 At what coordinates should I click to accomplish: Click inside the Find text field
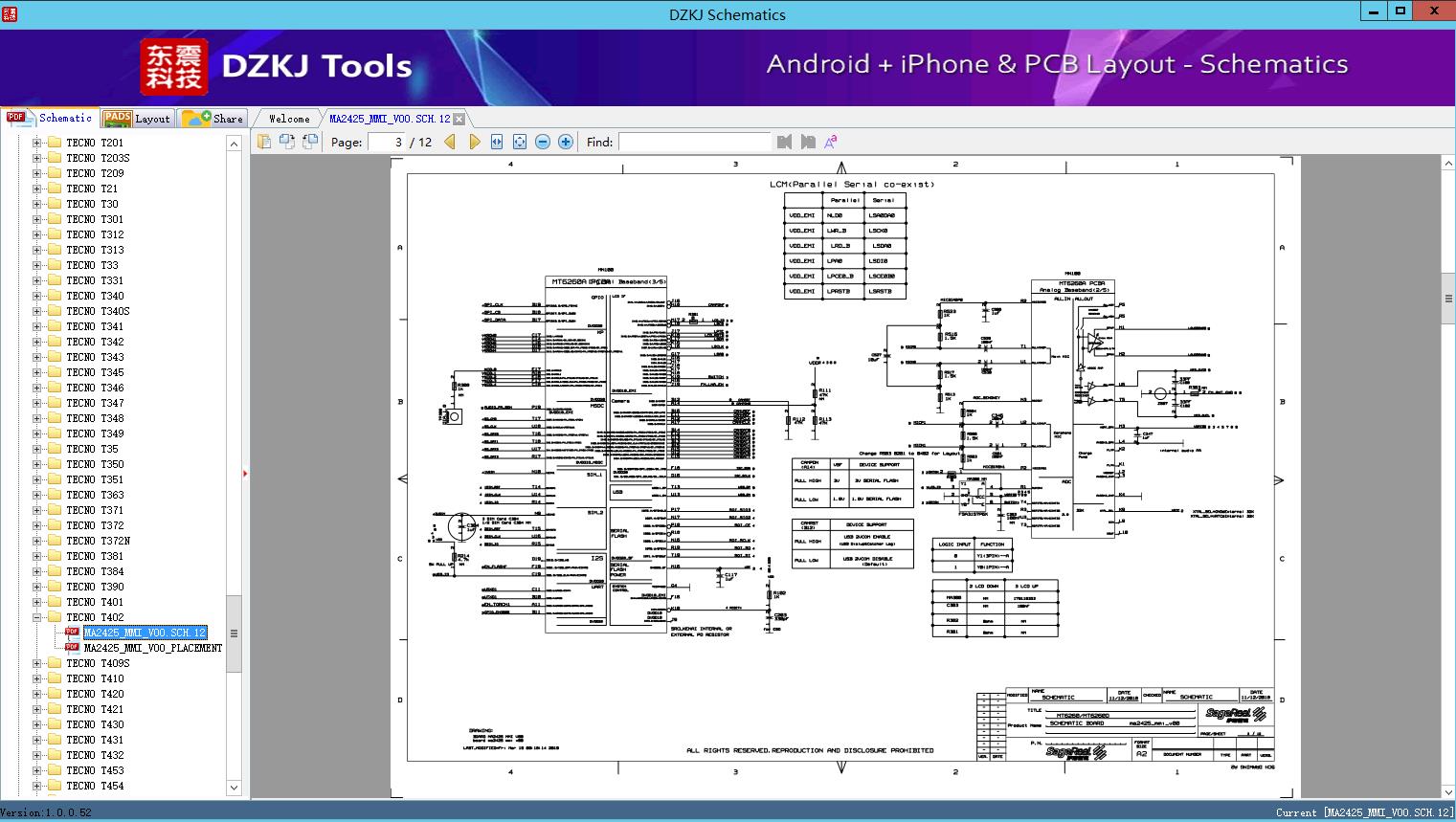[x=696, y=142]
